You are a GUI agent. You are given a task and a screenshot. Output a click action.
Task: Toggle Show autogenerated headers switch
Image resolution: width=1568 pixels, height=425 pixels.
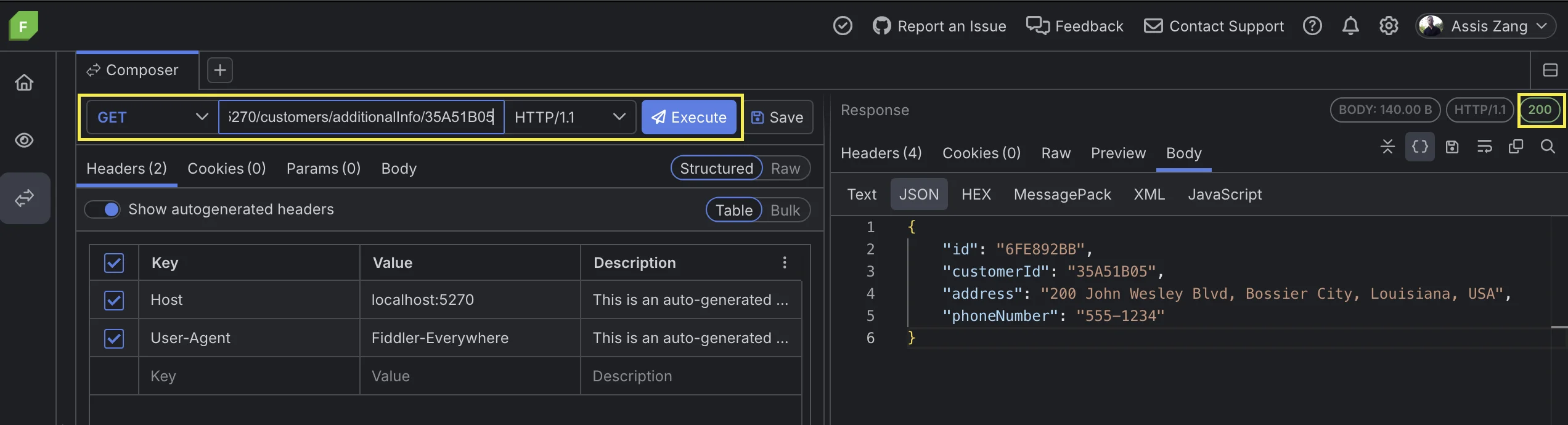click(x=103, y=209)
